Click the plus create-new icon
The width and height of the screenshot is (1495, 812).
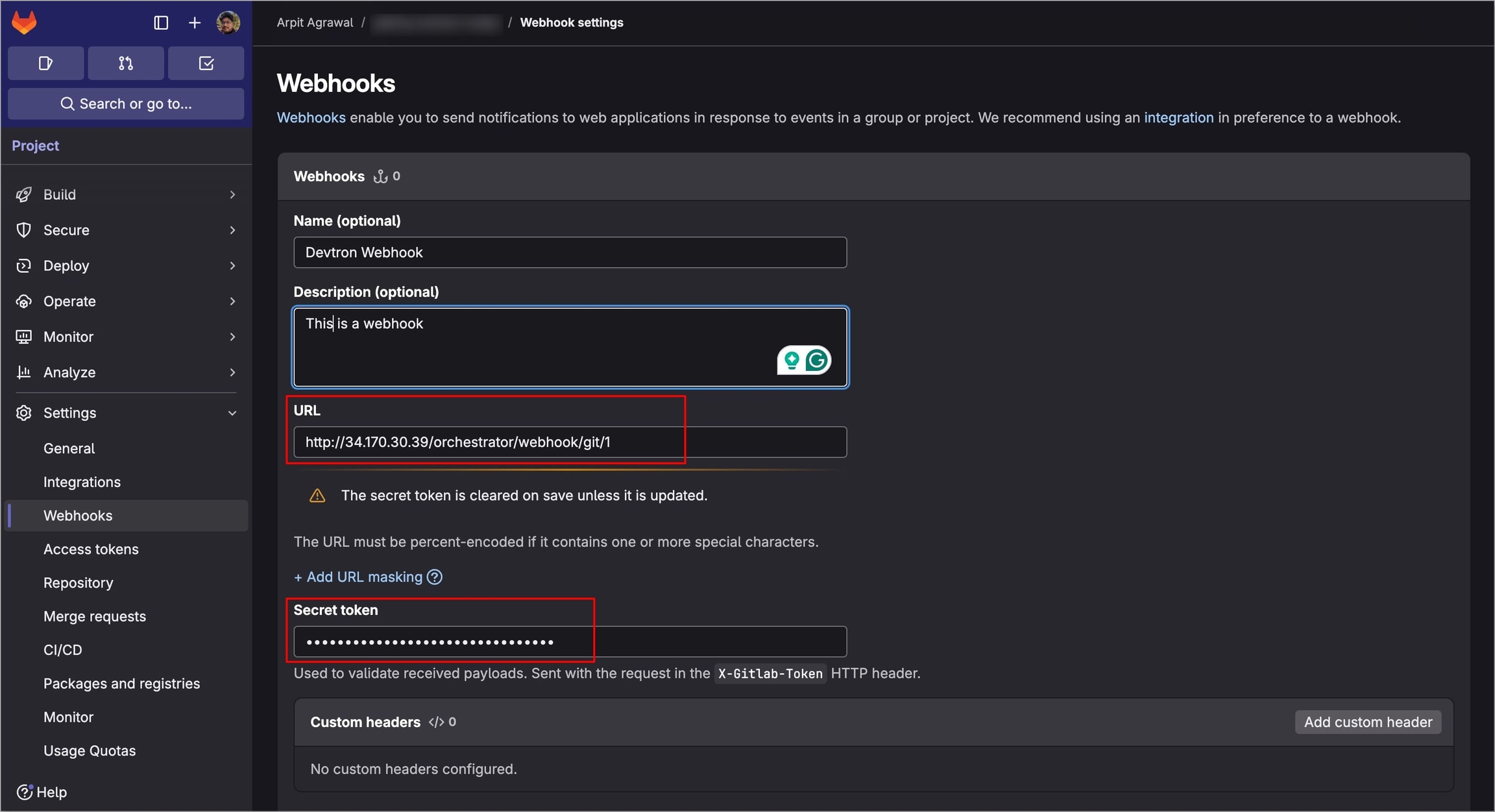tap(194, 23)
